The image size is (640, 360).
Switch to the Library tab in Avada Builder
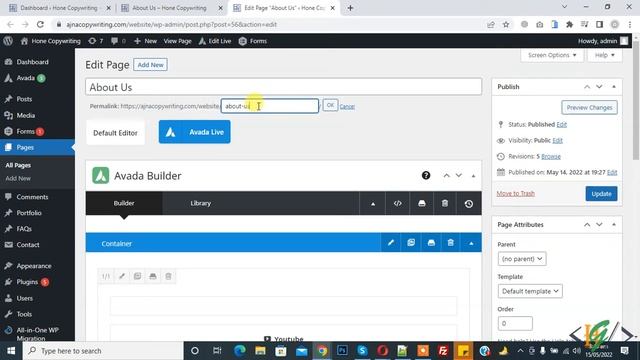(200, 203)
